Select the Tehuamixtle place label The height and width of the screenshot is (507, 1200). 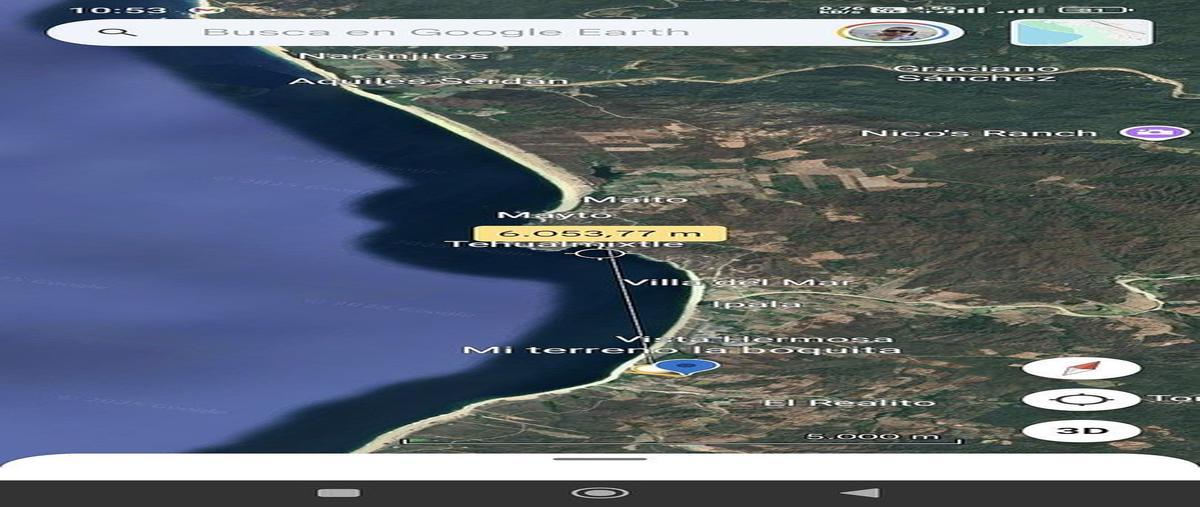click(565, 244)
